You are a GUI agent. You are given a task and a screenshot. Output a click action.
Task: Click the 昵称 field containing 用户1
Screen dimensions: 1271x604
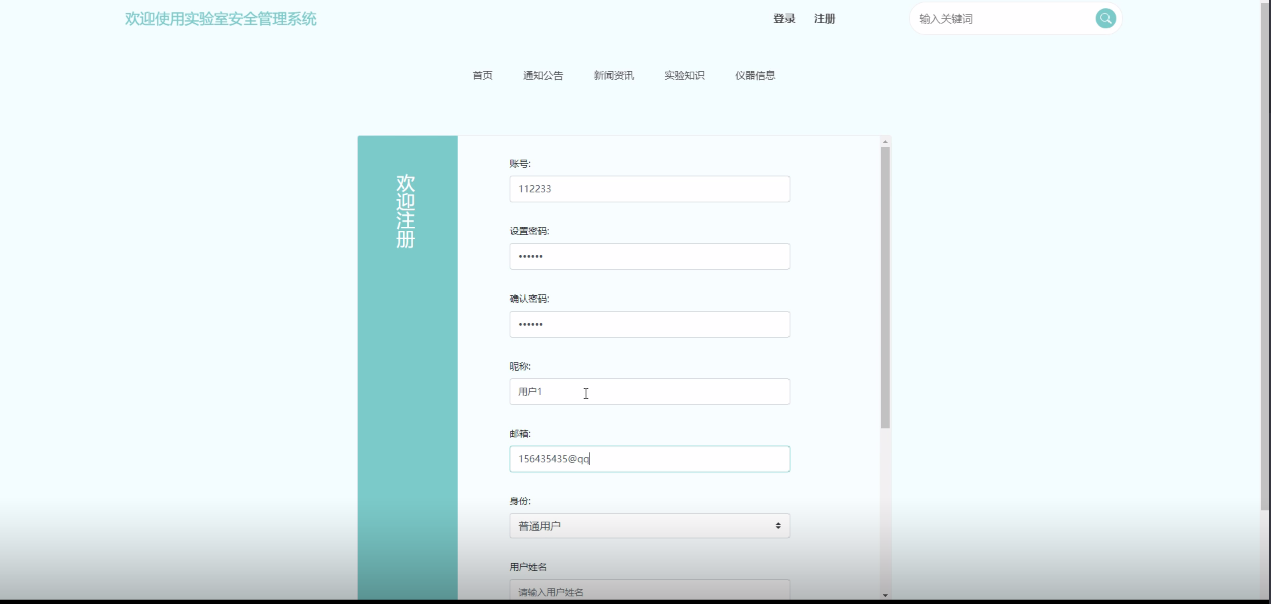649,391
